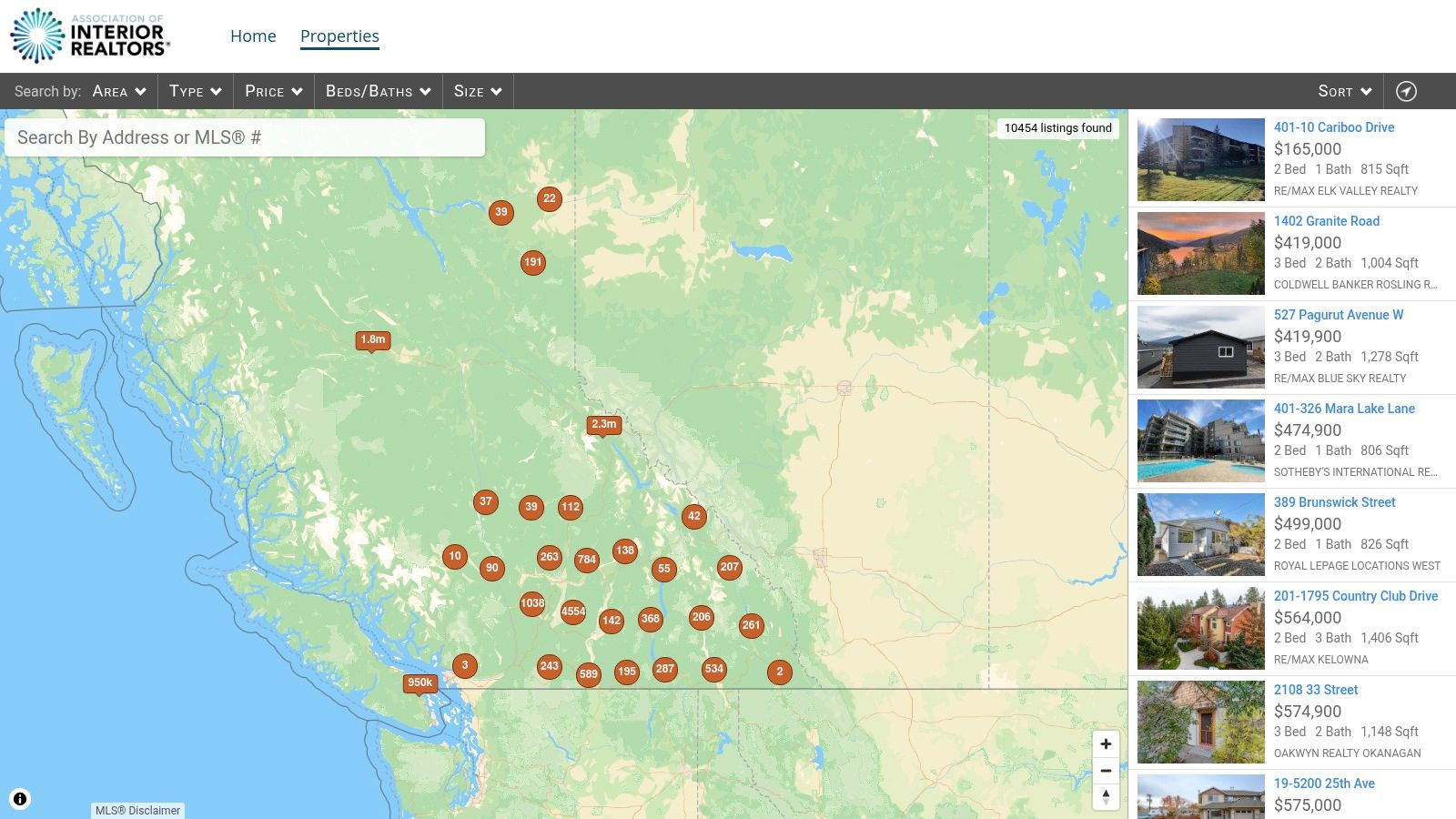Click the map zoom out minus button
The image size is (1456, 819).
[1106, 771]
